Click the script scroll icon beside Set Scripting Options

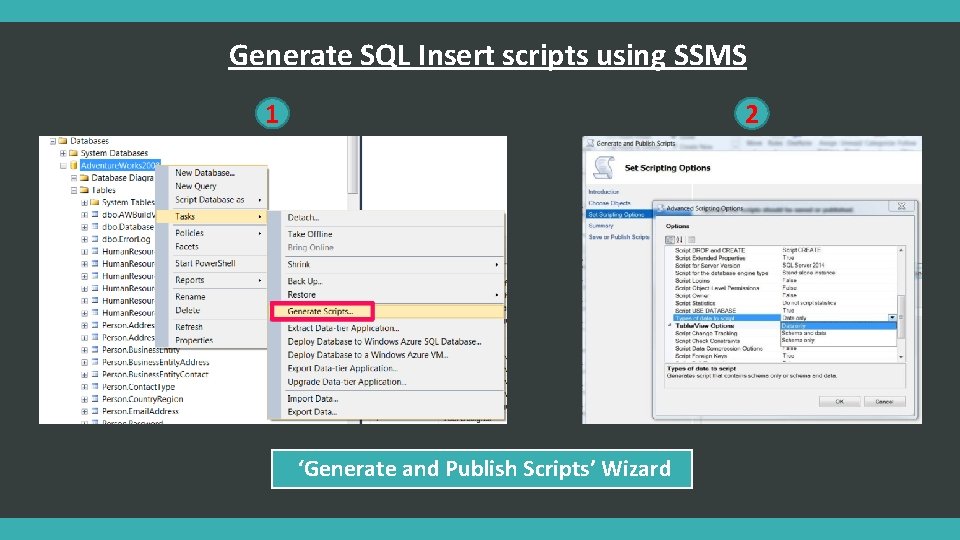click(604, 168)
